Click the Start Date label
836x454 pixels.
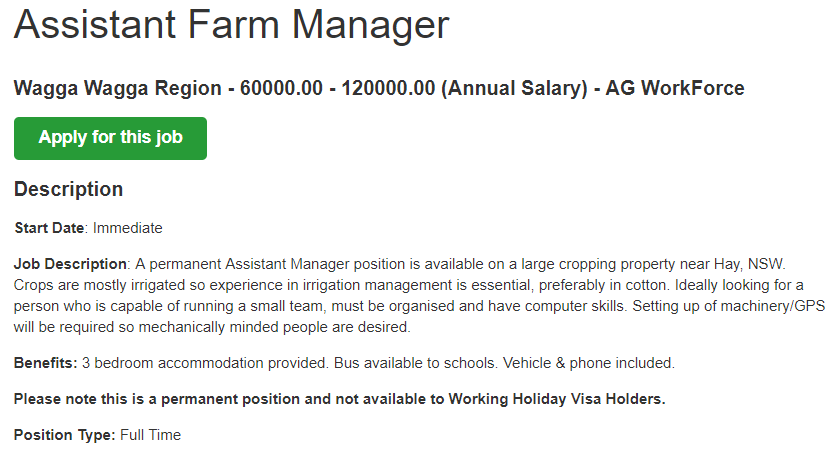tap(49, 228)
